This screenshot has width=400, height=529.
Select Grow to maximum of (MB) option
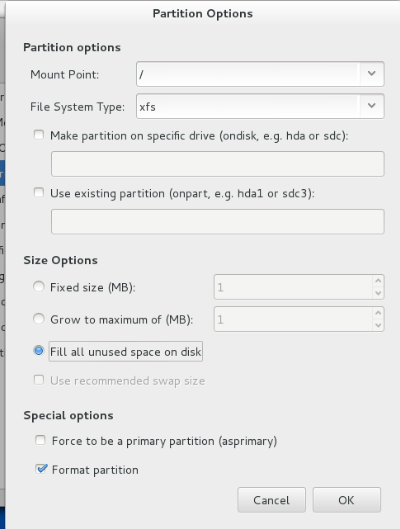pyautogui.click(x=39, y=319)
